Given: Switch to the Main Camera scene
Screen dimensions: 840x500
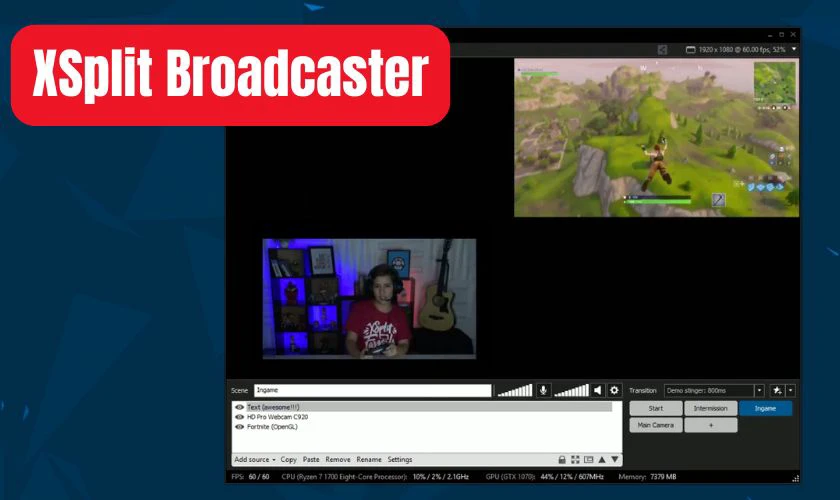Looking at the screenshot, I should pos(656,425).
